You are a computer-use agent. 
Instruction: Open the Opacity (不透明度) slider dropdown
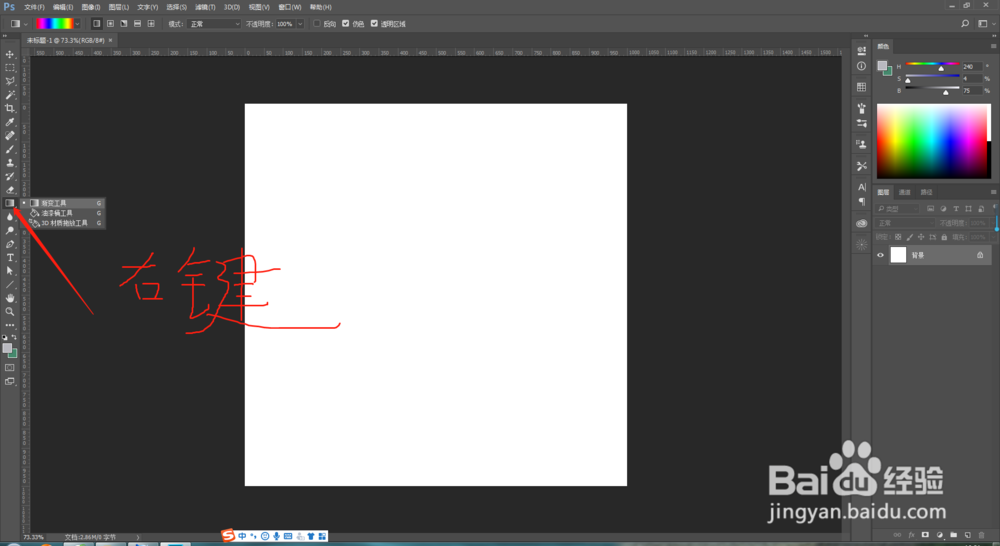[x=300, y=24]
